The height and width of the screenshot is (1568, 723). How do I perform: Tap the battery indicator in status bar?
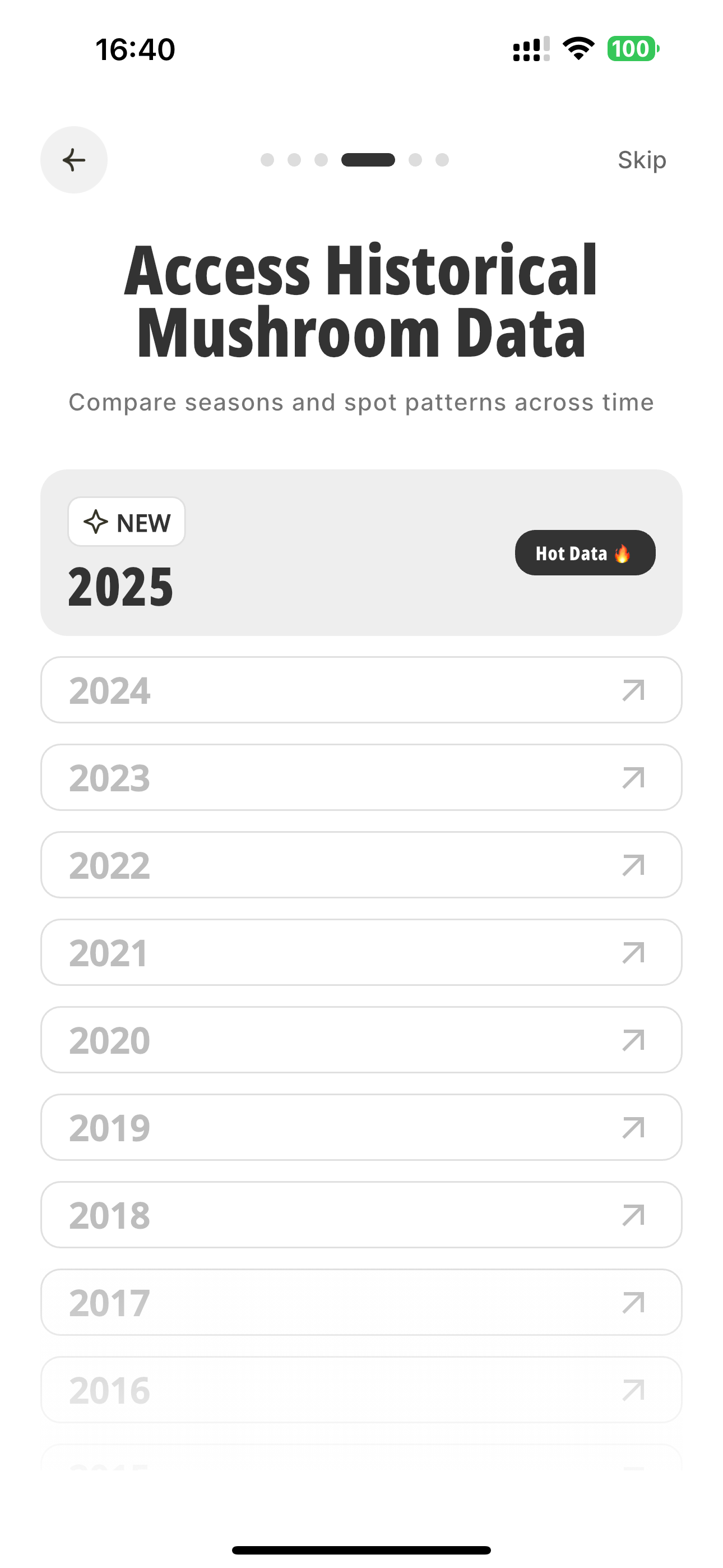coord(633,49)
